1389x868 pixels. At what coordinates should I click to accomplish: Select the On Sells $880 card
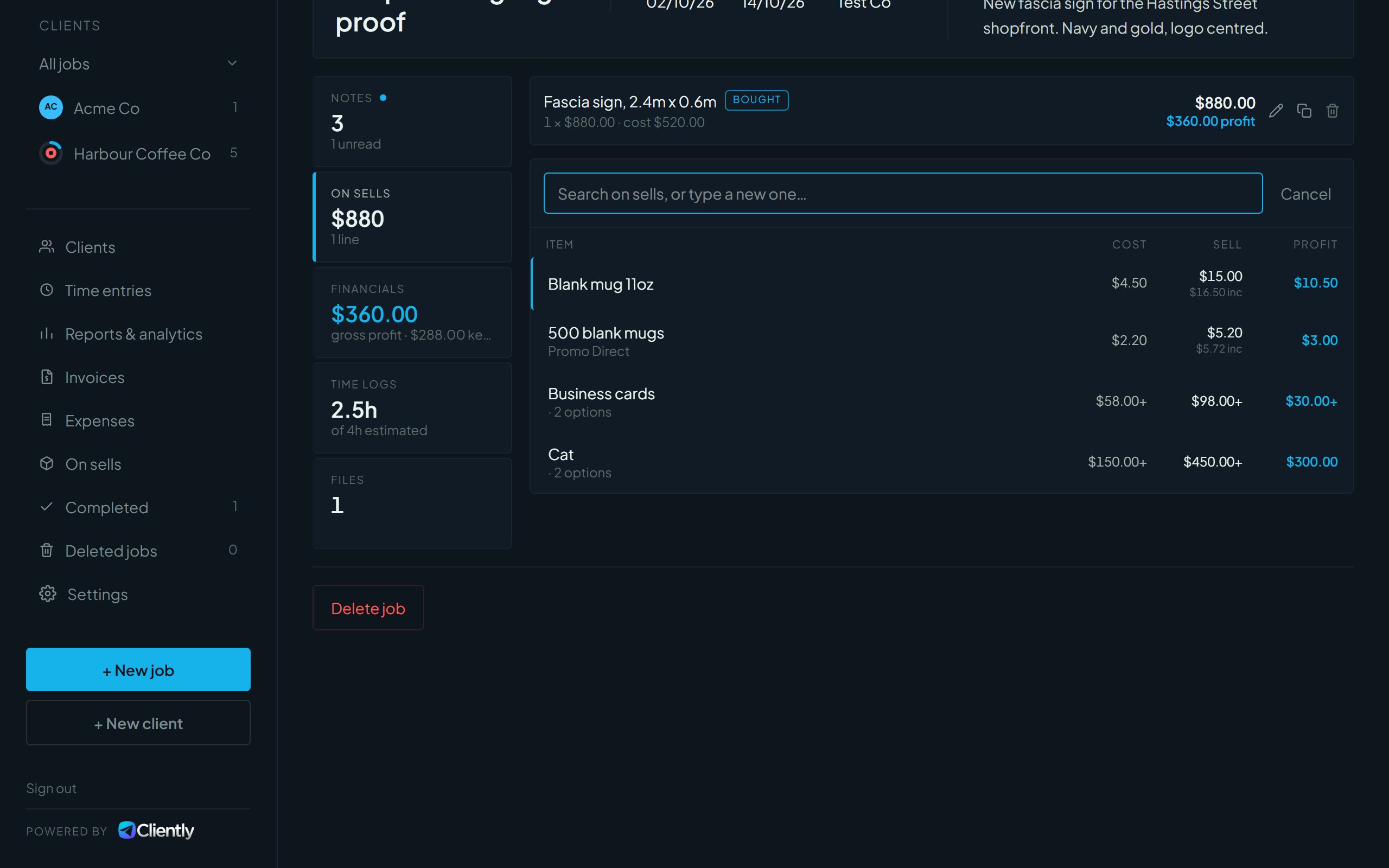tap(412, 217)
